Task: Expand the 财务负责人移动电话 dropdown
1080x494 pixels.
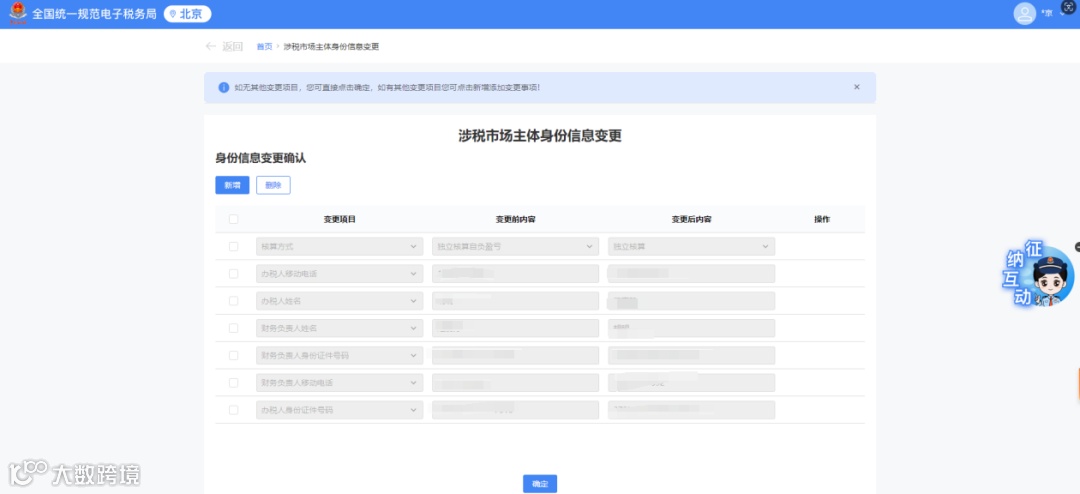Action: pos(339,382)
